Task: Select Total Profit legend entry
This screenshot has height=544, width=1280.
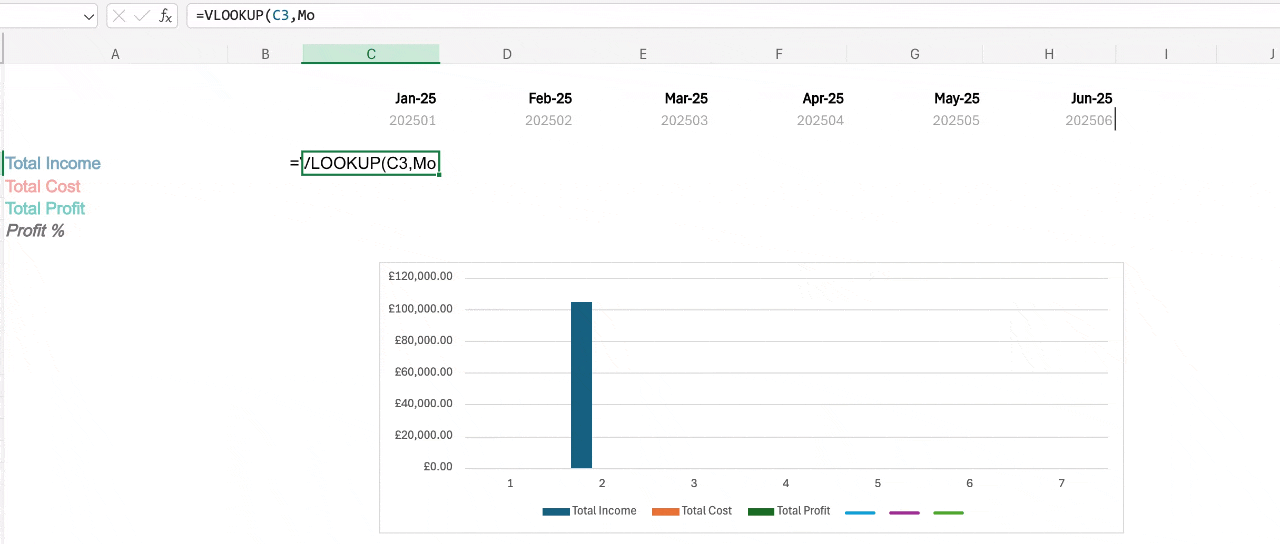Action: coord(789,511)
